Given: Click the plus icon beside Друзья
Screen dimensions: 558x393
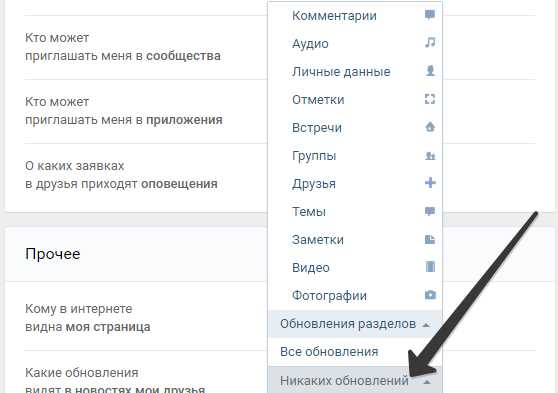Looking at the screenshot, I should (430, 183).
